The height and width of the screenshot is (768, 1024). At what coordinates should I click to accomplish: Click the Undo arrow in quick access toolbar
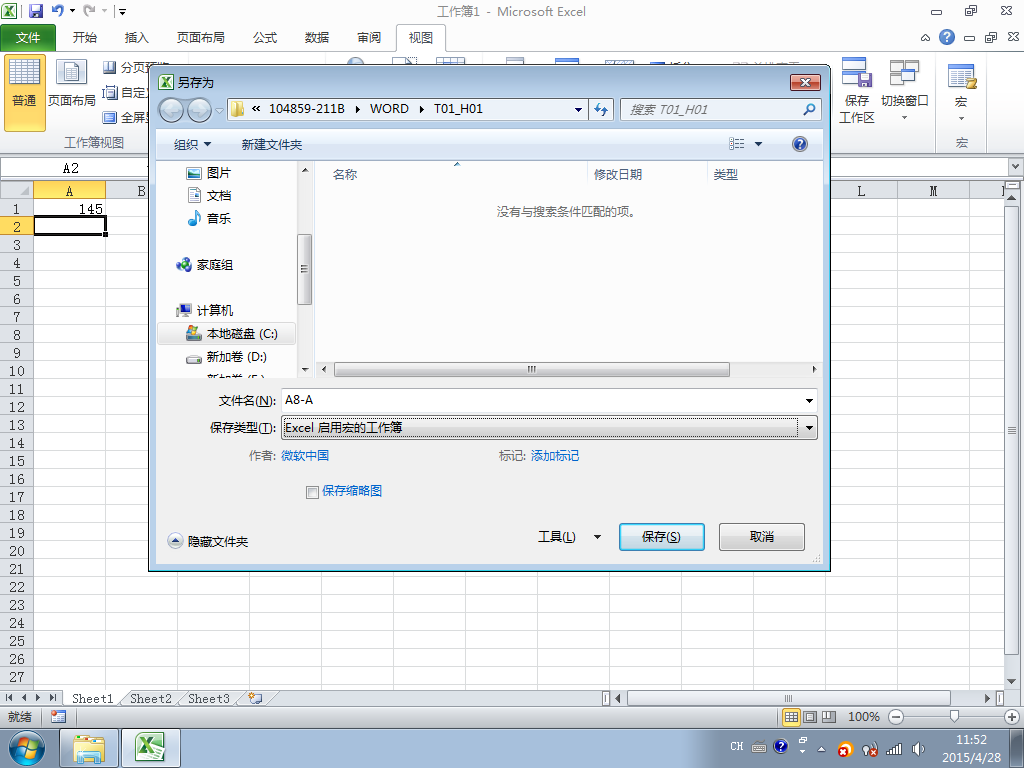click(58, 10)
